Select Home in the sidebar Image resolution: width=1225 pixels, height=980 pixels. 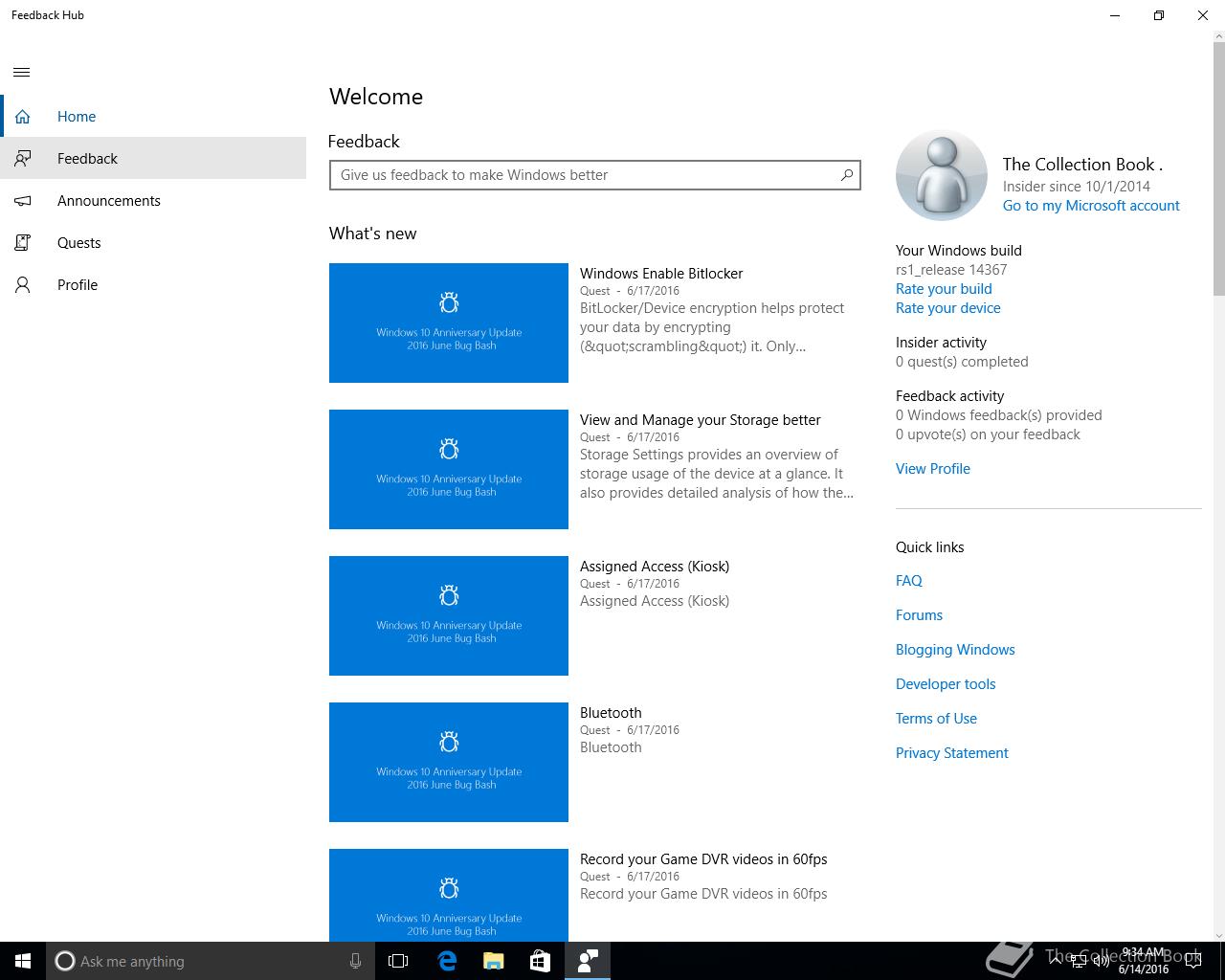point(153,117)
